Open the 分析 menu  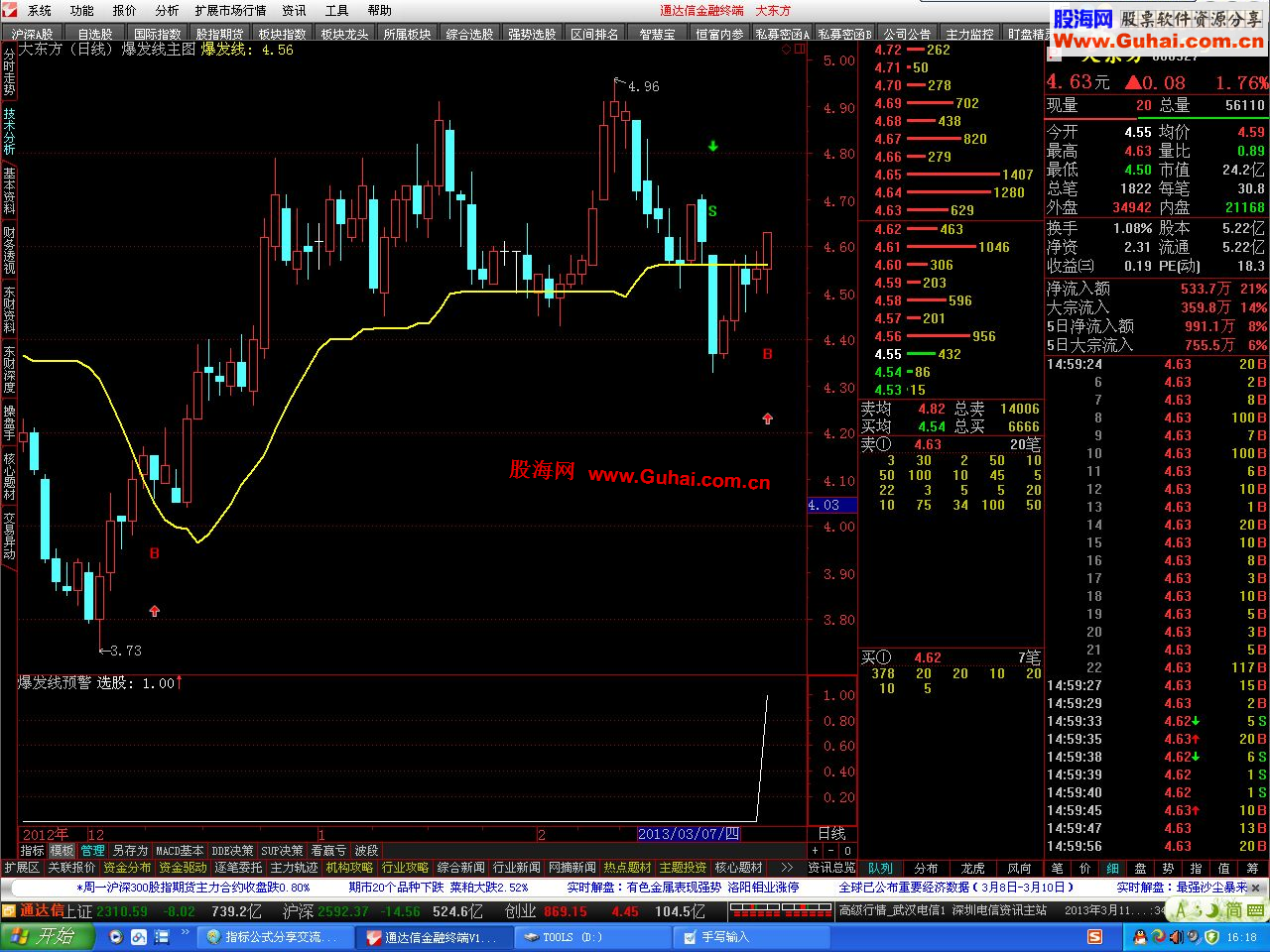(x=168, y=11)
